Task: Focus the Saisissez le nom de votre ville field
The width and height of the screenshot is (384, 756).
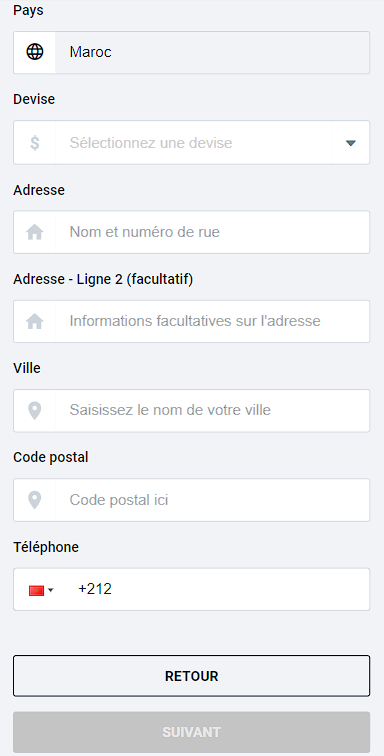Action: (x=212, y=411)
